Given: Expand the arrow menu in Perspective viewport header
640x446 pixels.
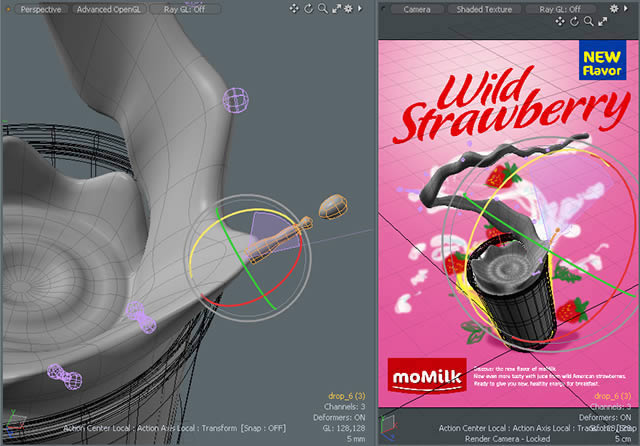Looking at the screenshot, I should click(360, 8).
